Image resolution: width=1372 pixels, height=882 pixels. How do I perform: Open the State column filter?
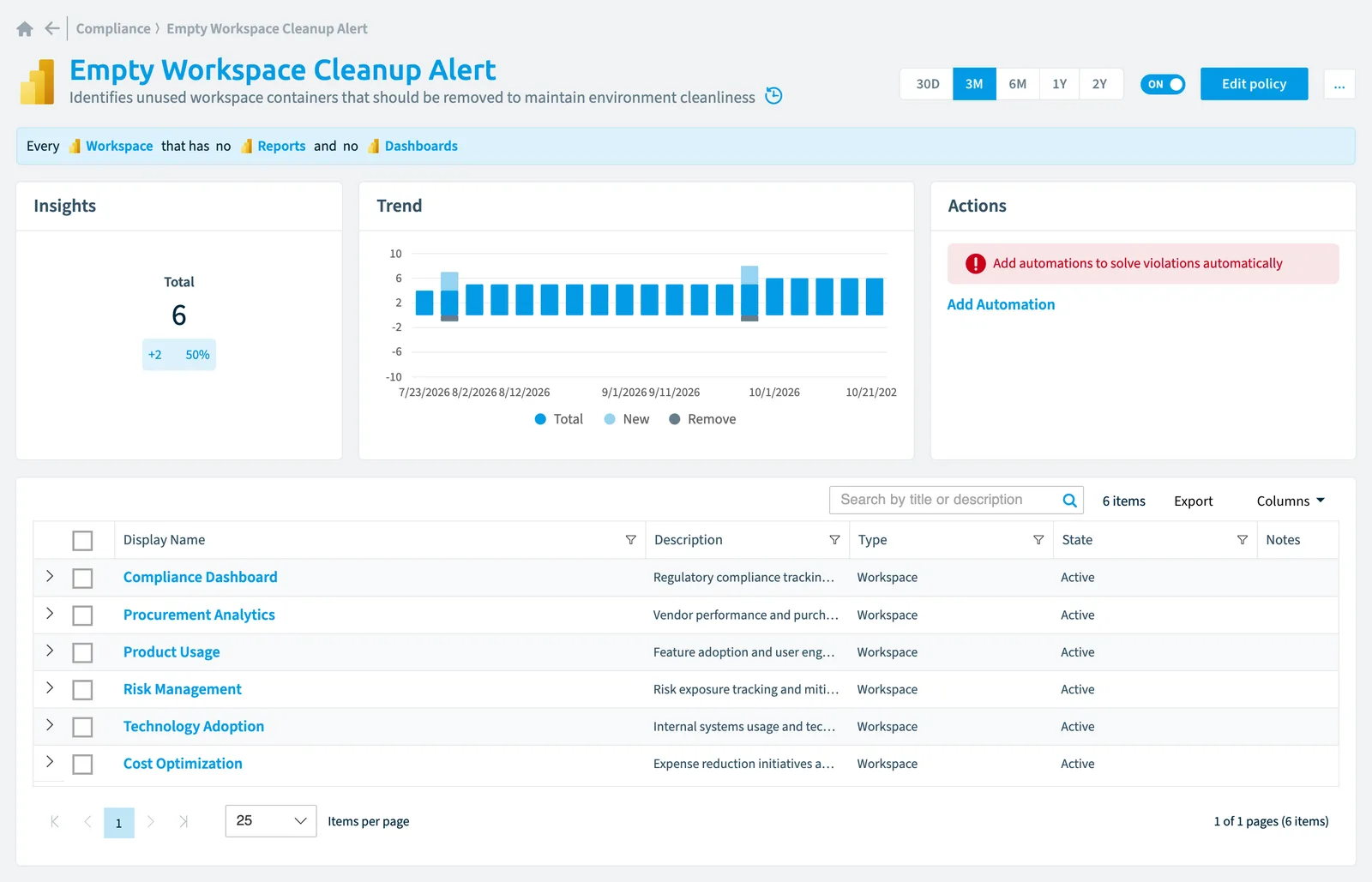[x=1243, y=540]
